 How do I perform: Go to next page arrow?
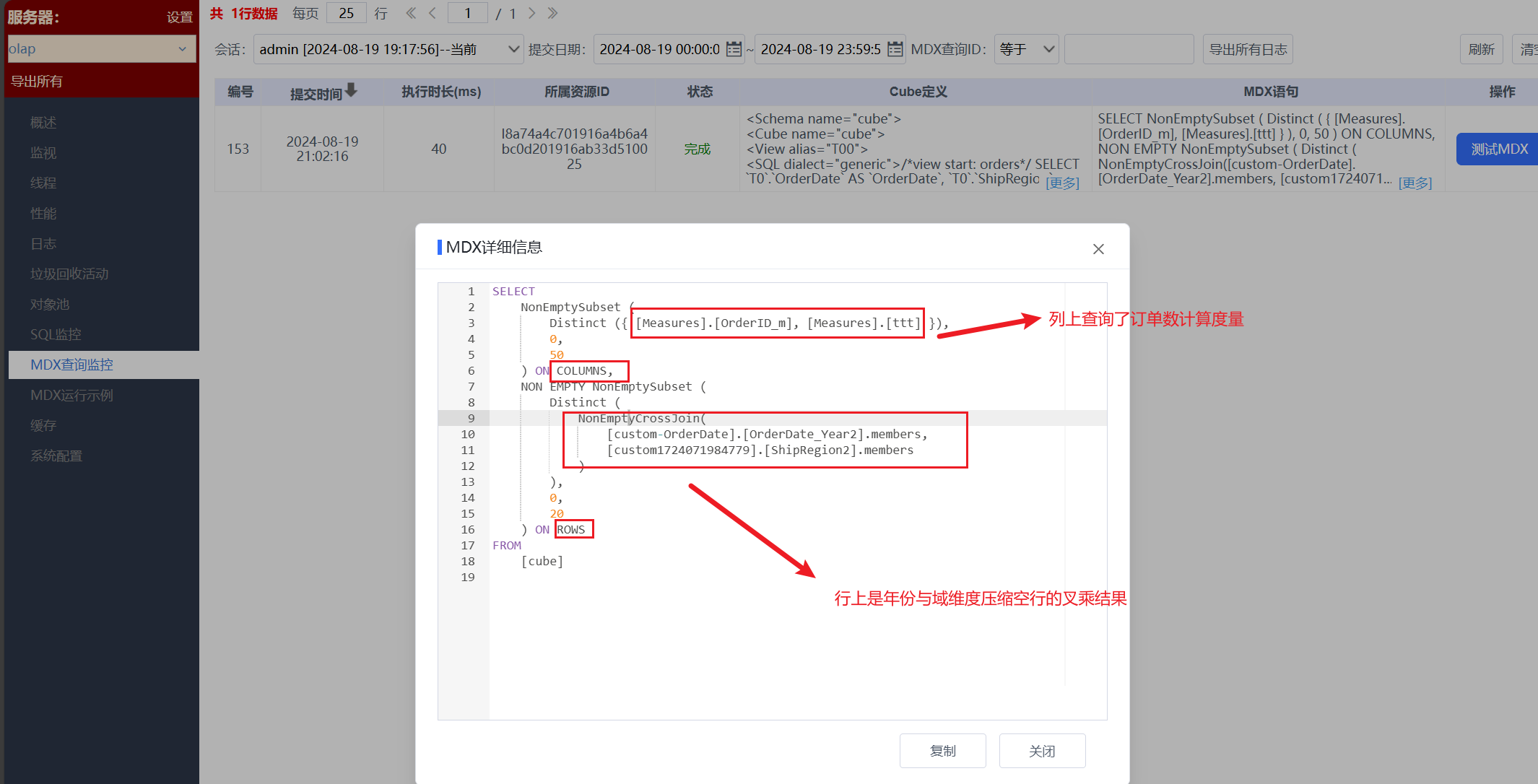(531, 13)
